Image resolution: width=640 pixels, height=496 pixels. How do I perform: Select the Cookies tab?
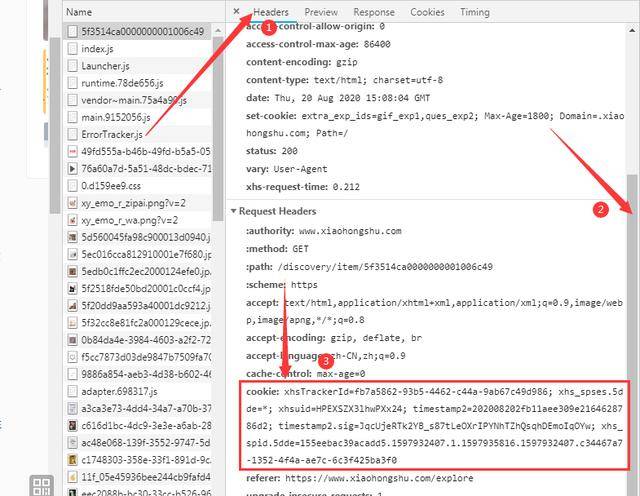click(427, 12)
